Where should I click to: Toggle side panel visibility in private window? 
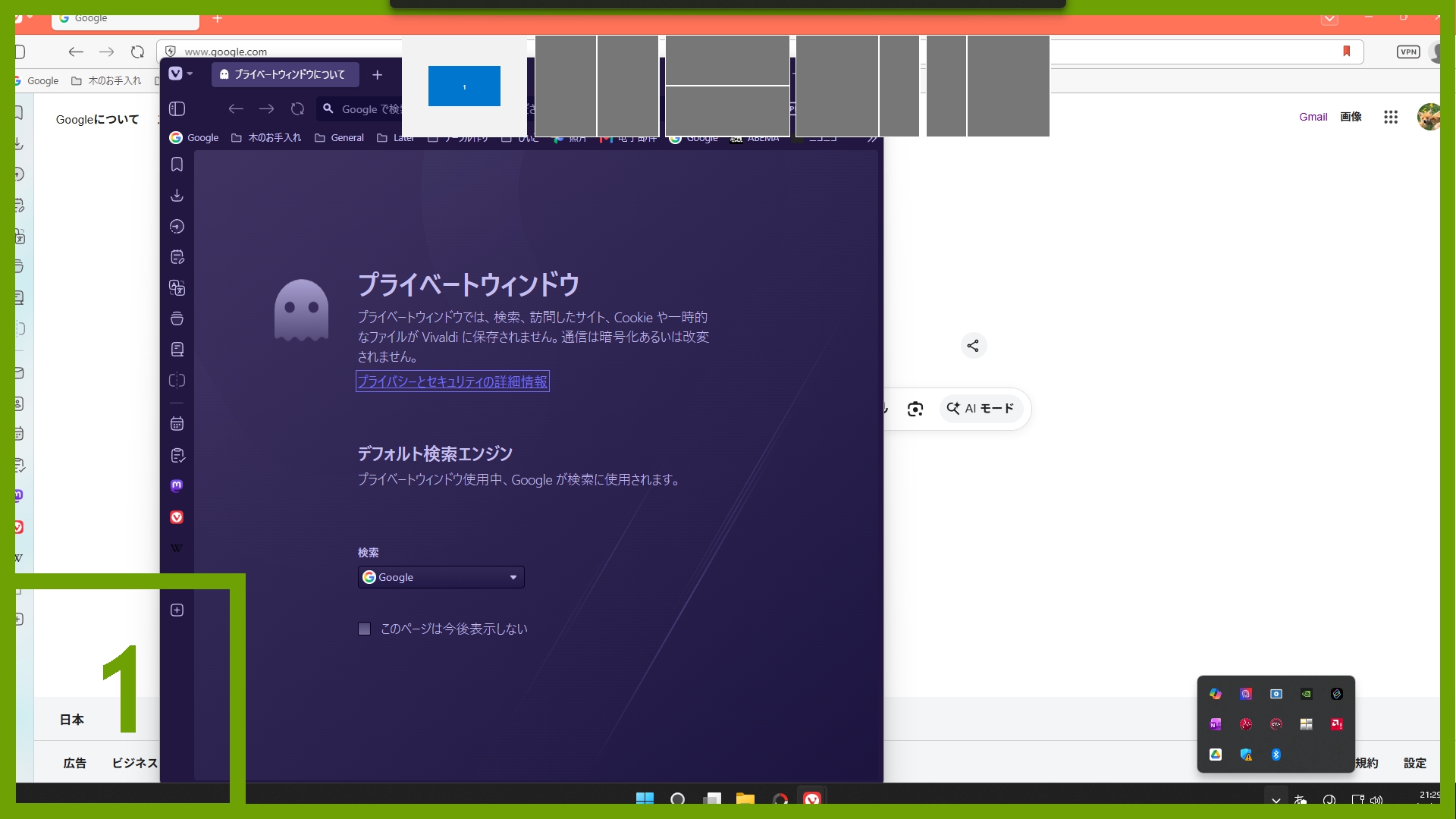point(177,109)
